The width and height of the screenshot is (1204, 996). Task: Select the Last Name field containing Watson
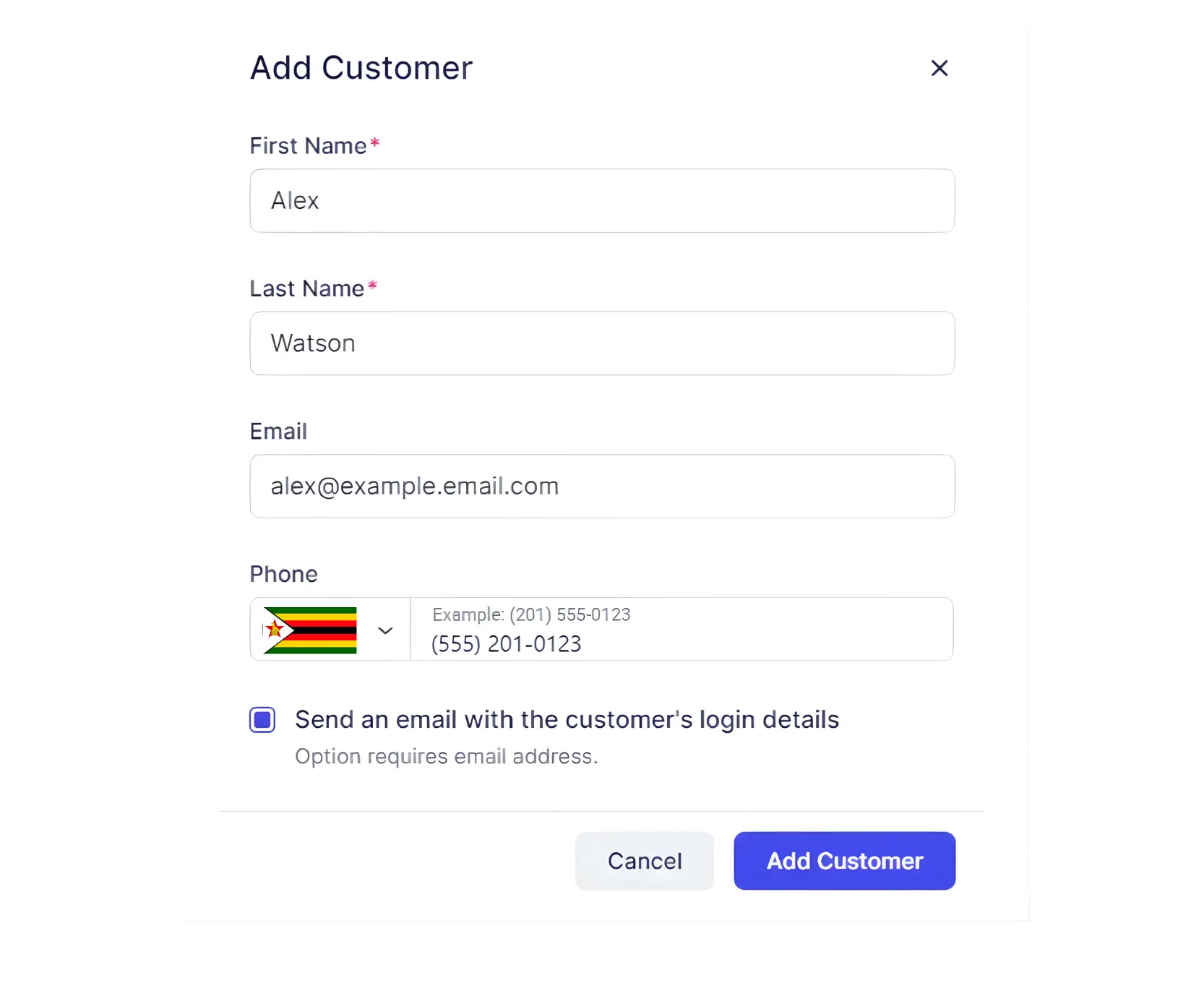tap(601, 343)
